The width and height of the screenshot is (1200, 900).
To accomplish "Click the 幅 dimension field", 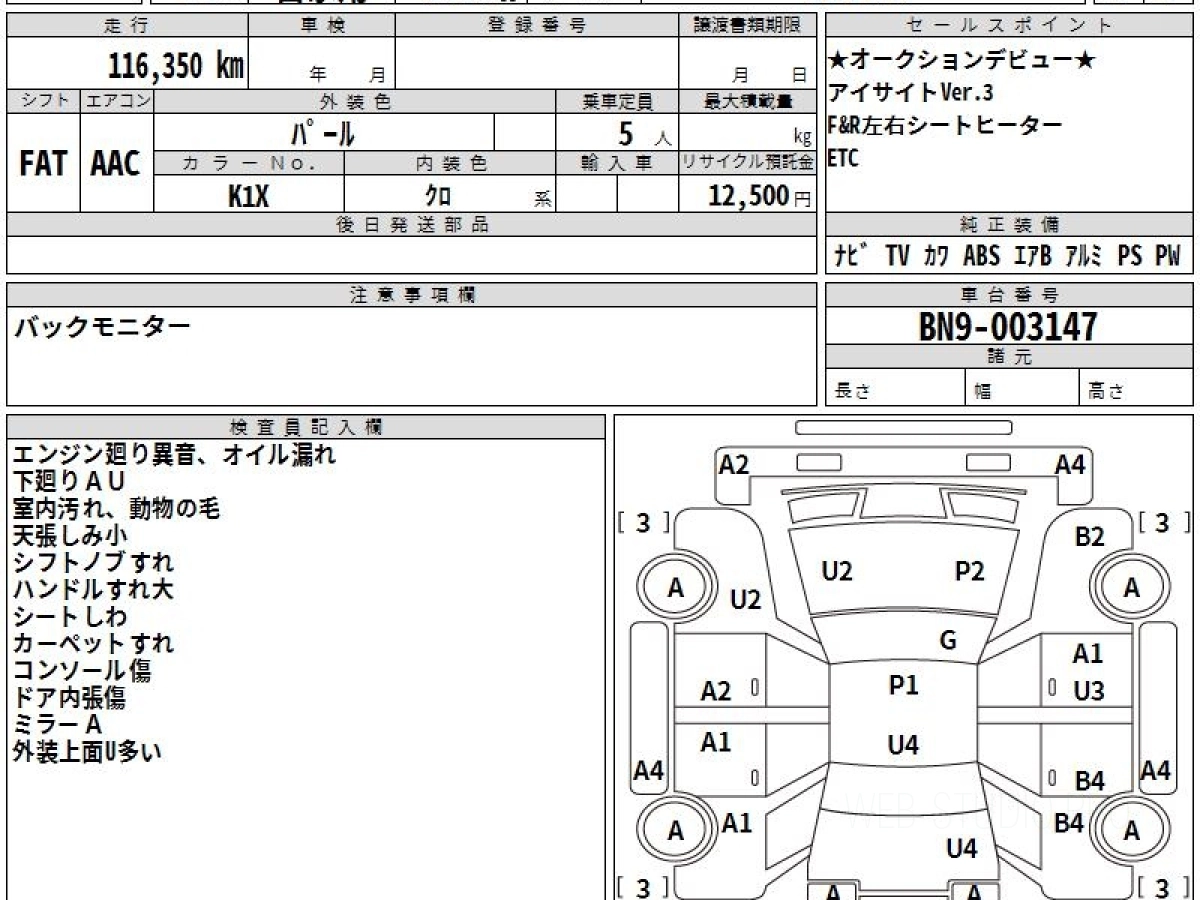I will [x=1022, y=387].
